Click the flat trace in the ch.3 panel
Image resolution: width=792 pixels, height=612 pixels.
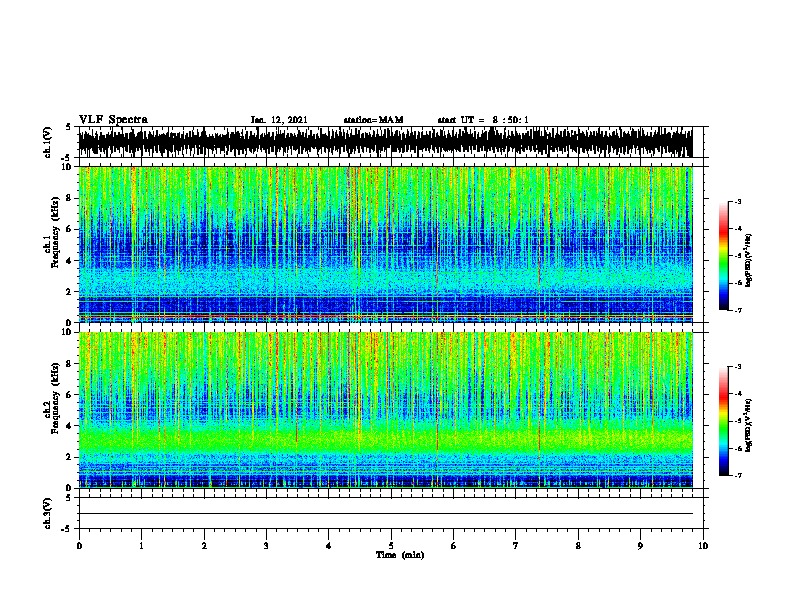pos(385,514)
